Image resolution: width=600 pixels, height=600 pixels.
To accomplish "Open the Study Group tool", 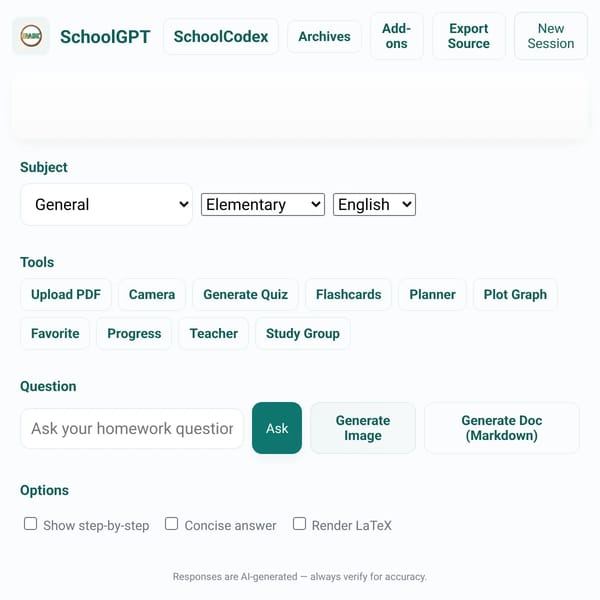I will [303, 333].
